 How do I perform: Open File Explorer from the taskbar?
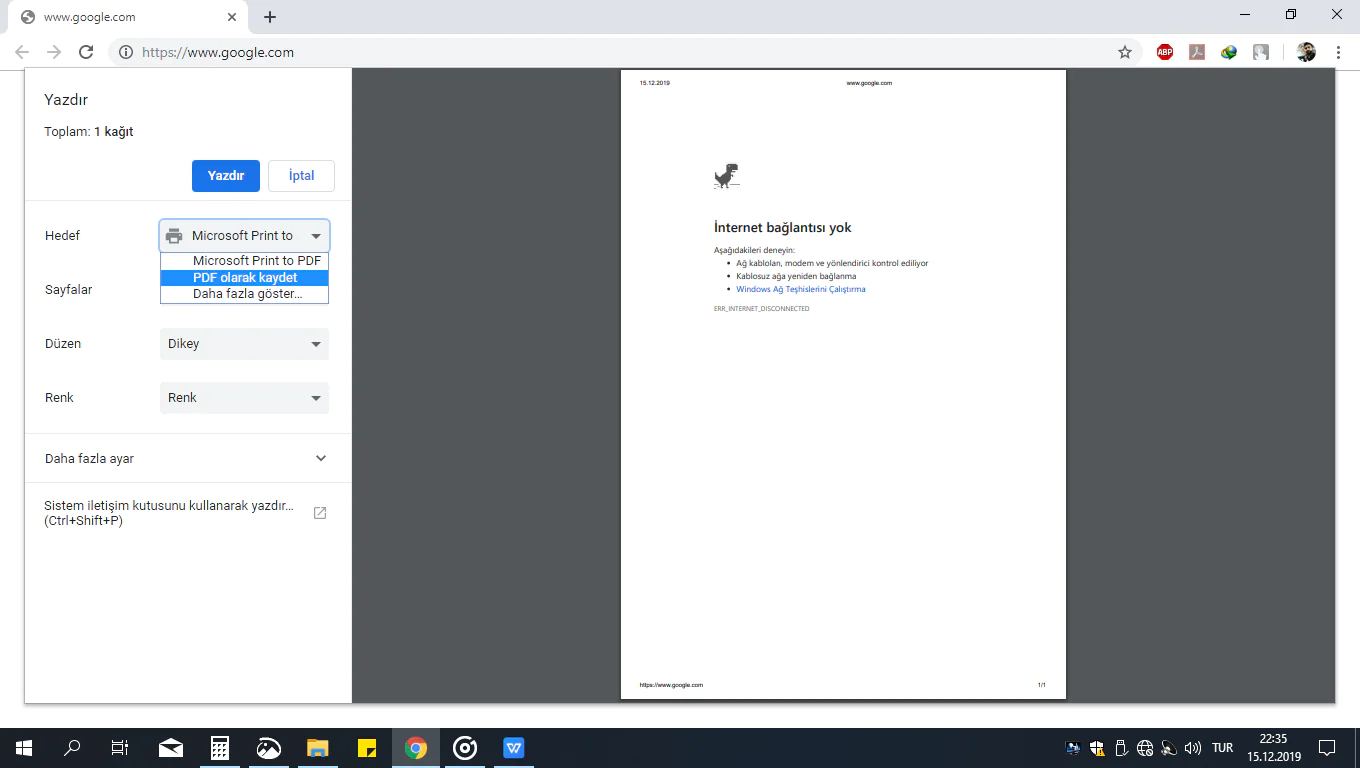click(x=318, y=748)
